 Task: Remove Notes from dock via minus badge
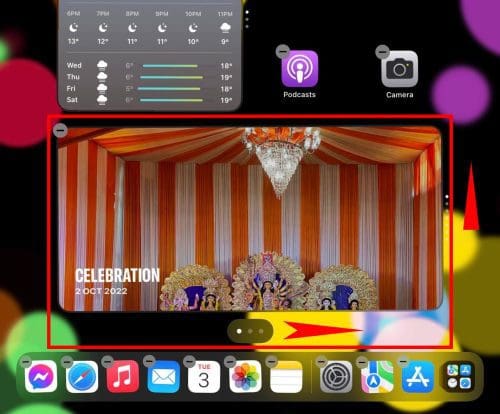(x=271, y=361)
